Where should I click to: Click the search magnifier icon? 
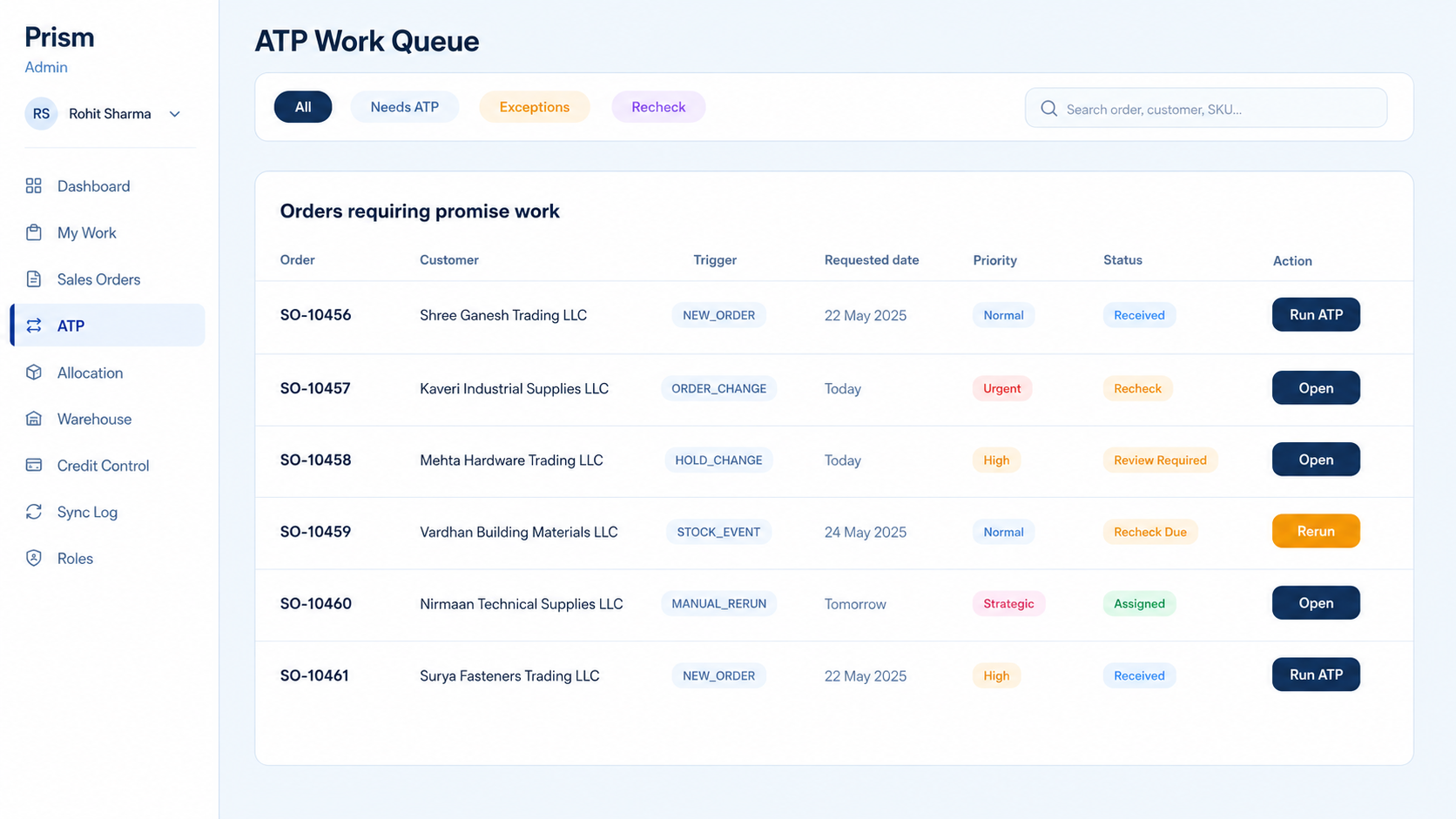click(x=1048, y=109)
